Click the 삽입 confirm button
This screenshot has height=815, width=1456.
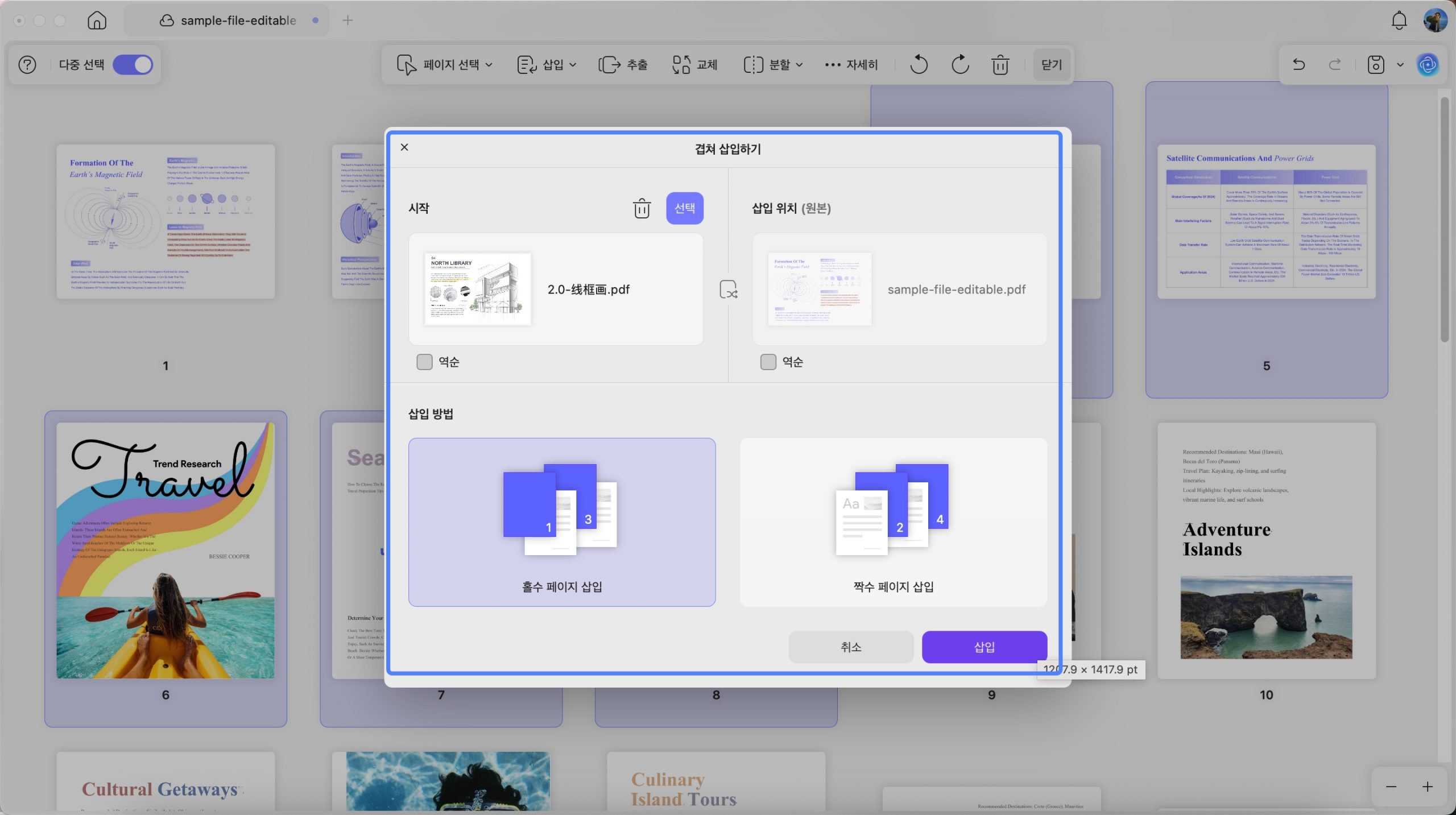click(985, 647)
